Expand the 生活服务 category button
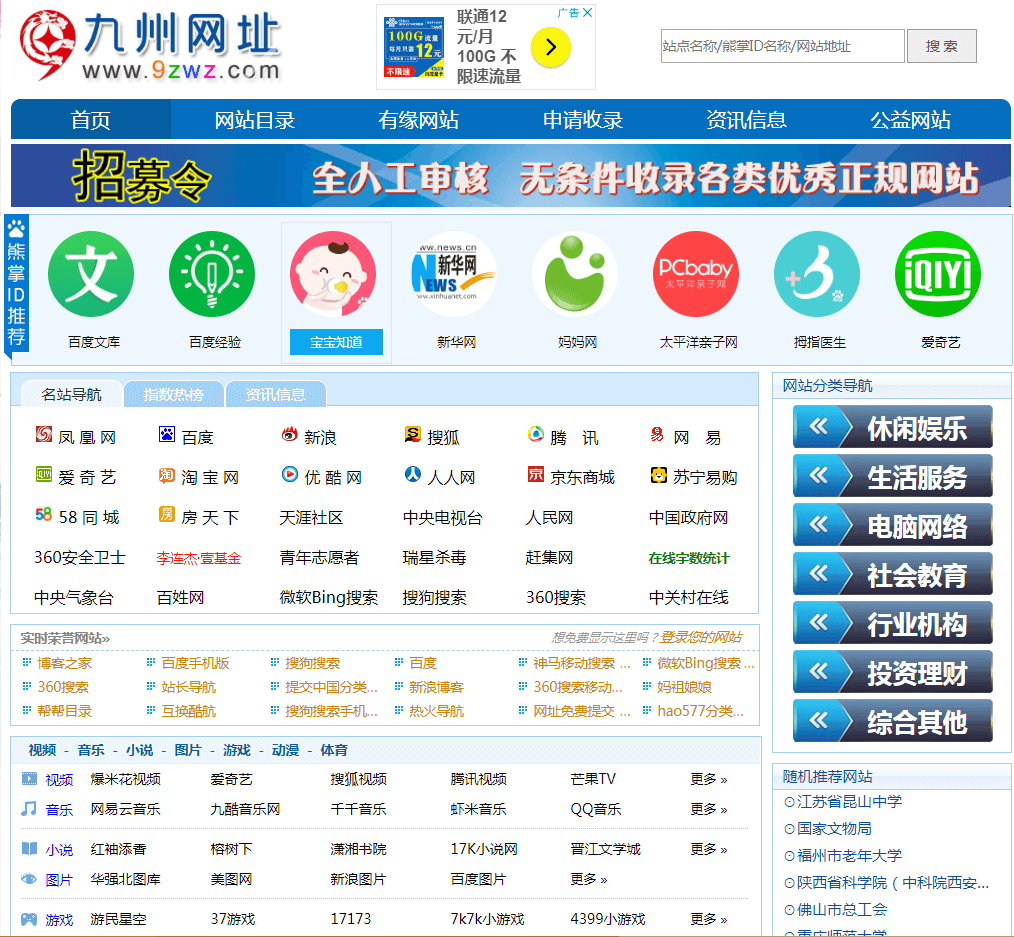Viewport: 1014px width, 937px height. (892, 476)
